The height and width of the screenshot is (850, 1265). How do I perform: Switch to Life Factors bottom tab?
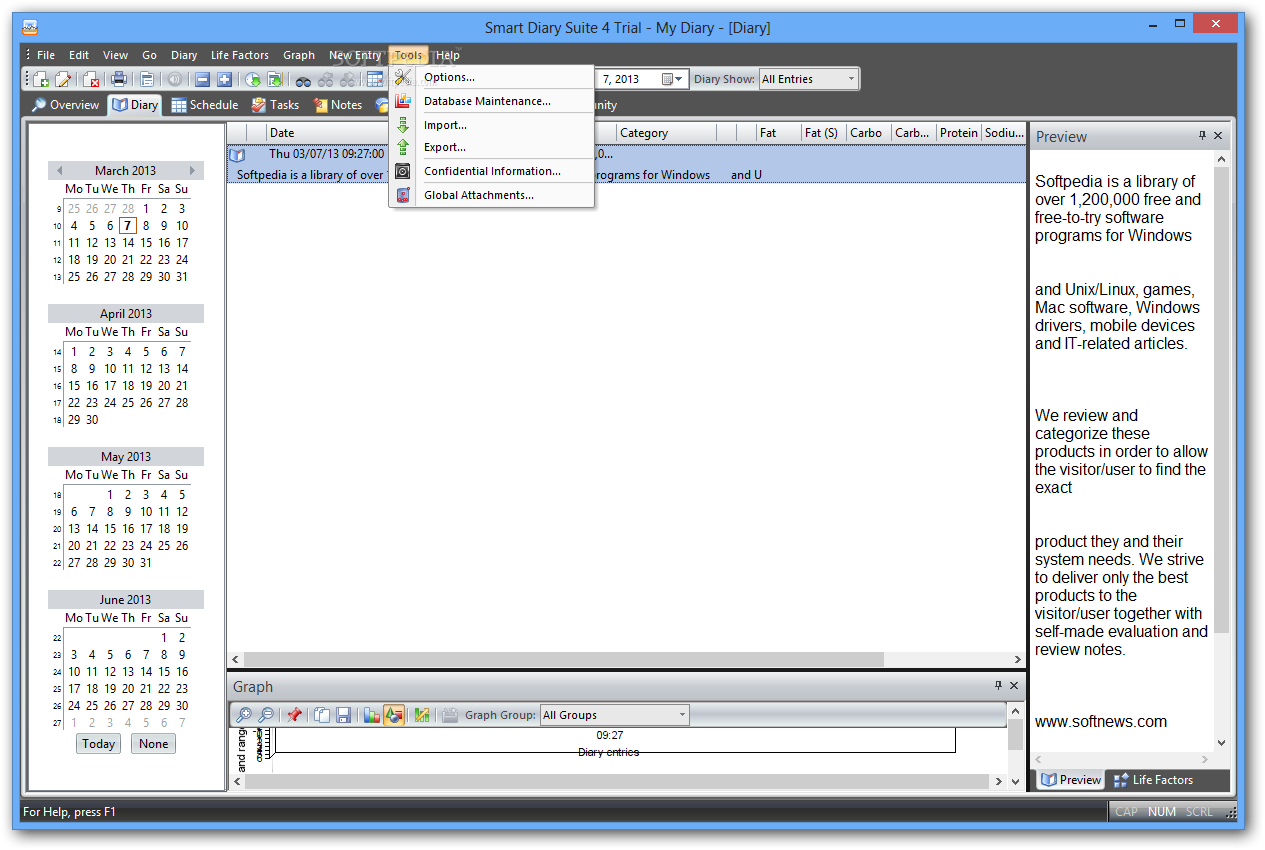[1152, 780]
